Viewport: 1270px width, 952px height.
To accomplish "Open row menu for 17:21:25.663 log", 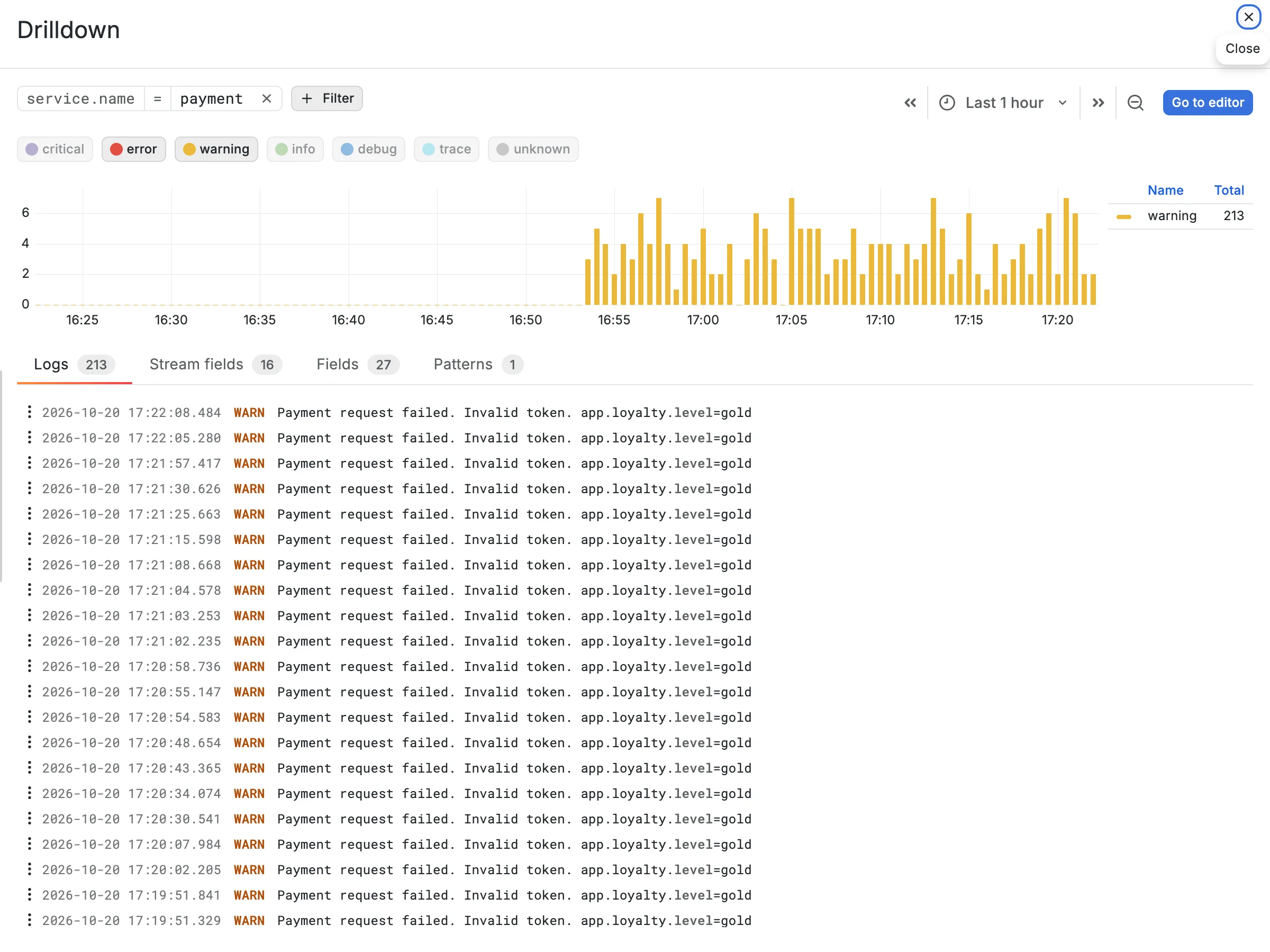I will 29,513.
